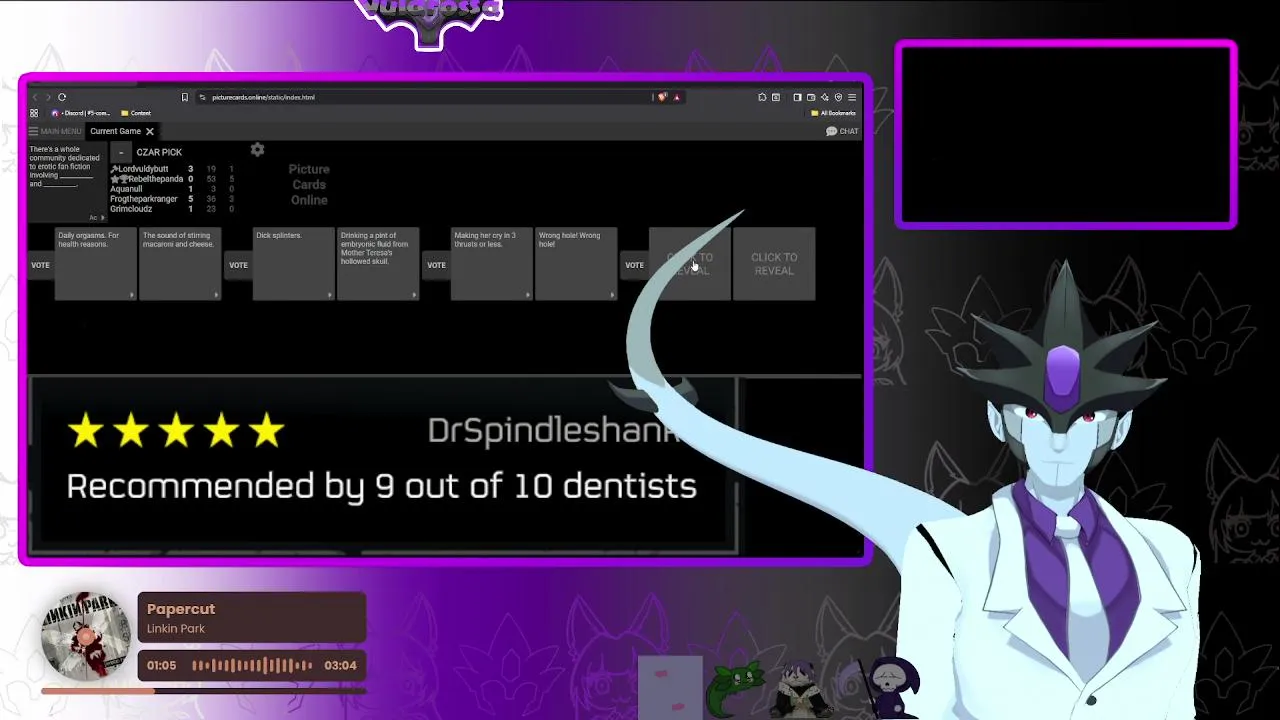This screenshot has width=1280, height=720.
Task: Click the song progress bar under the player
Action: click(x=203, y=691)
